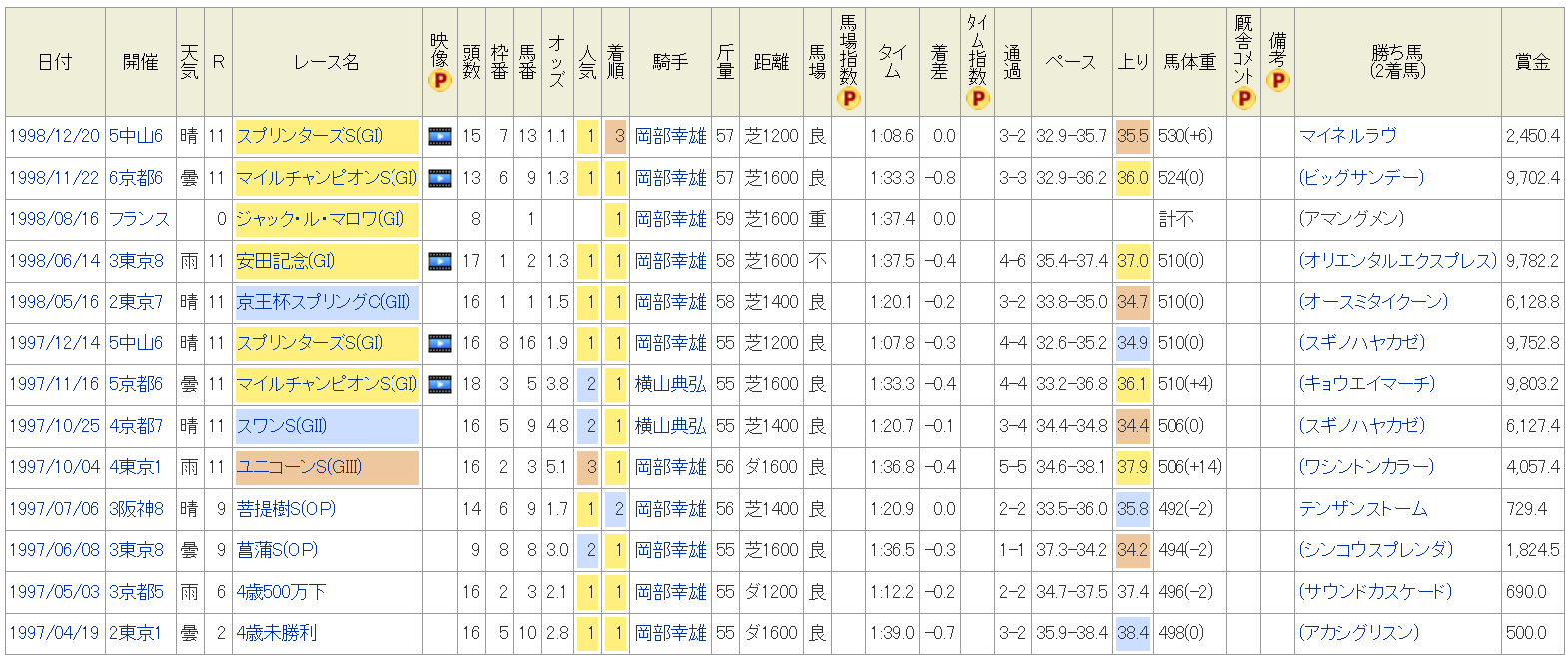Open the 菩提樹S(OP) race link
This screenshot has height=659, width=1568.
[286, 509]
